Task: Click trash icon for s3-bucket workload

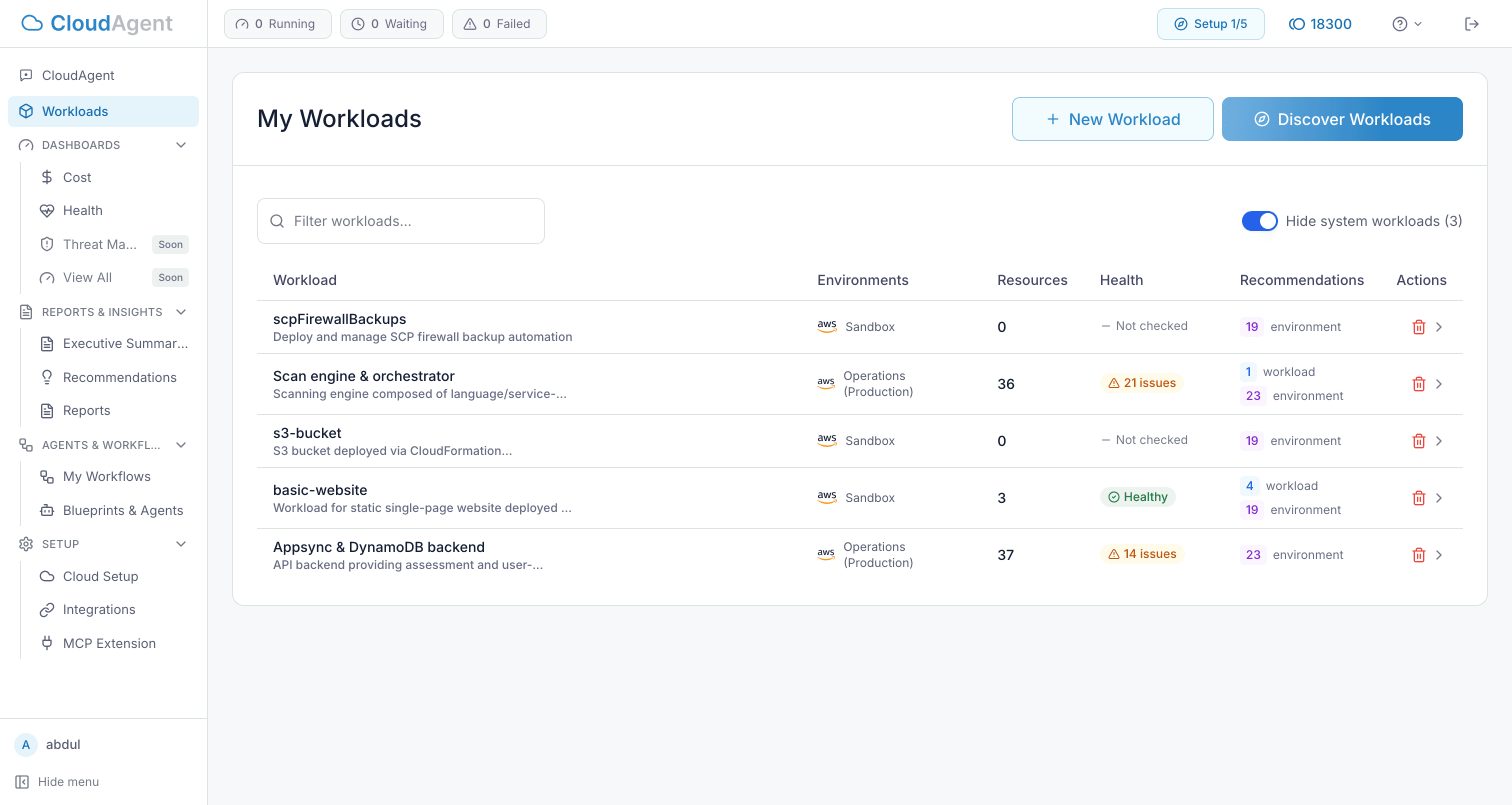Action: point(1418,441)
